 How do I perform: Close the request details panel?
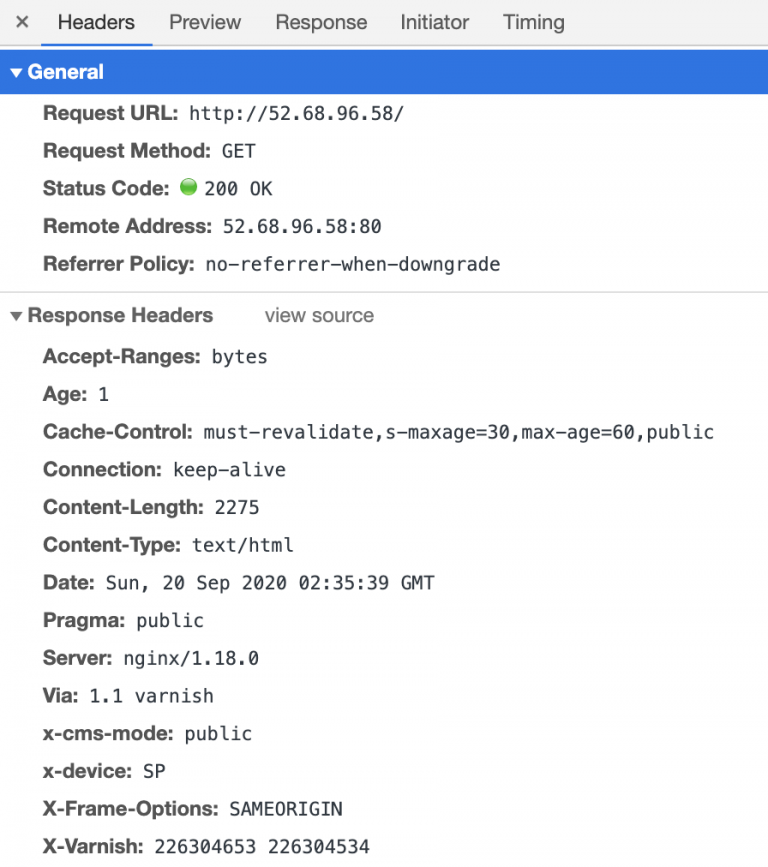point(22,22)
